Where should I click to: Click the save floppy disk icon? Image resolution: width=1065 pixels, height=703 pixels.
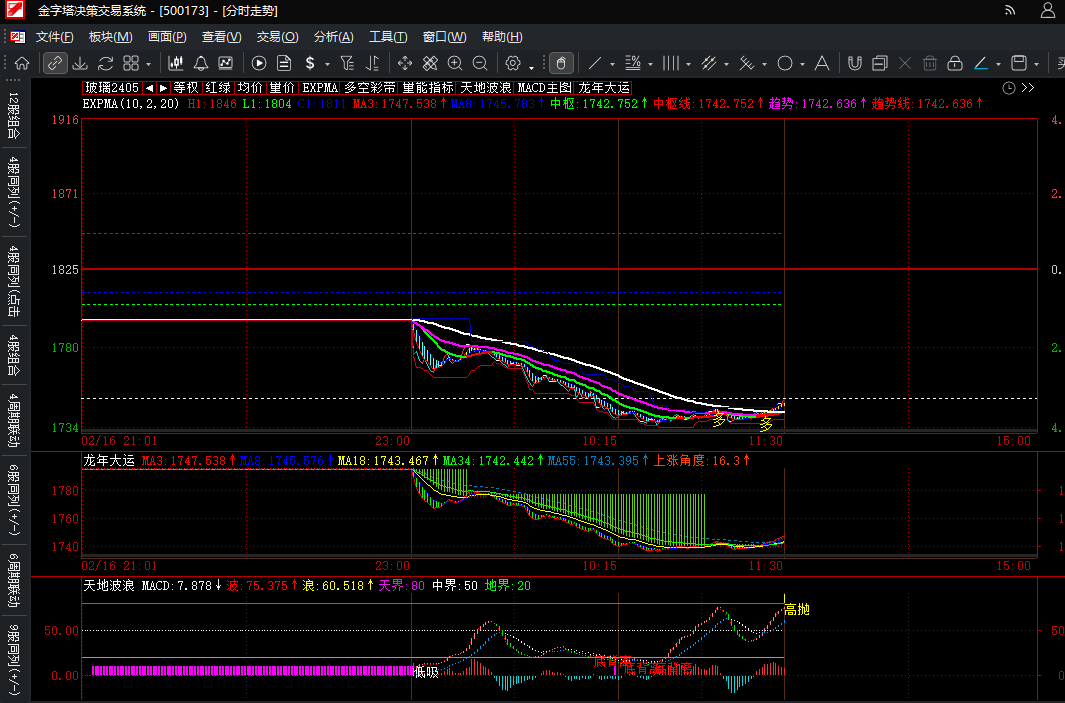click(x=1019, y=63)
